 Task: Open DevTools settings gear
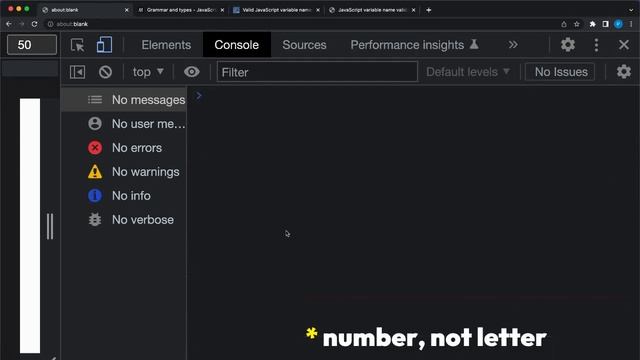click(568, 44)
